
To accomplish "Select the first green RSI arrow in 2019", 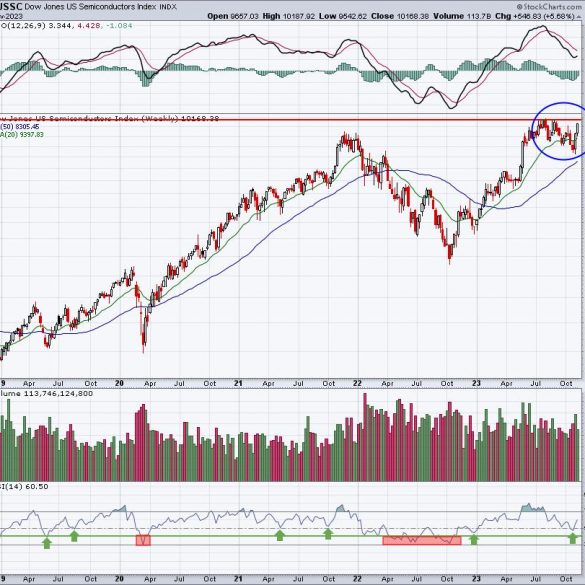I will point(47,543).
